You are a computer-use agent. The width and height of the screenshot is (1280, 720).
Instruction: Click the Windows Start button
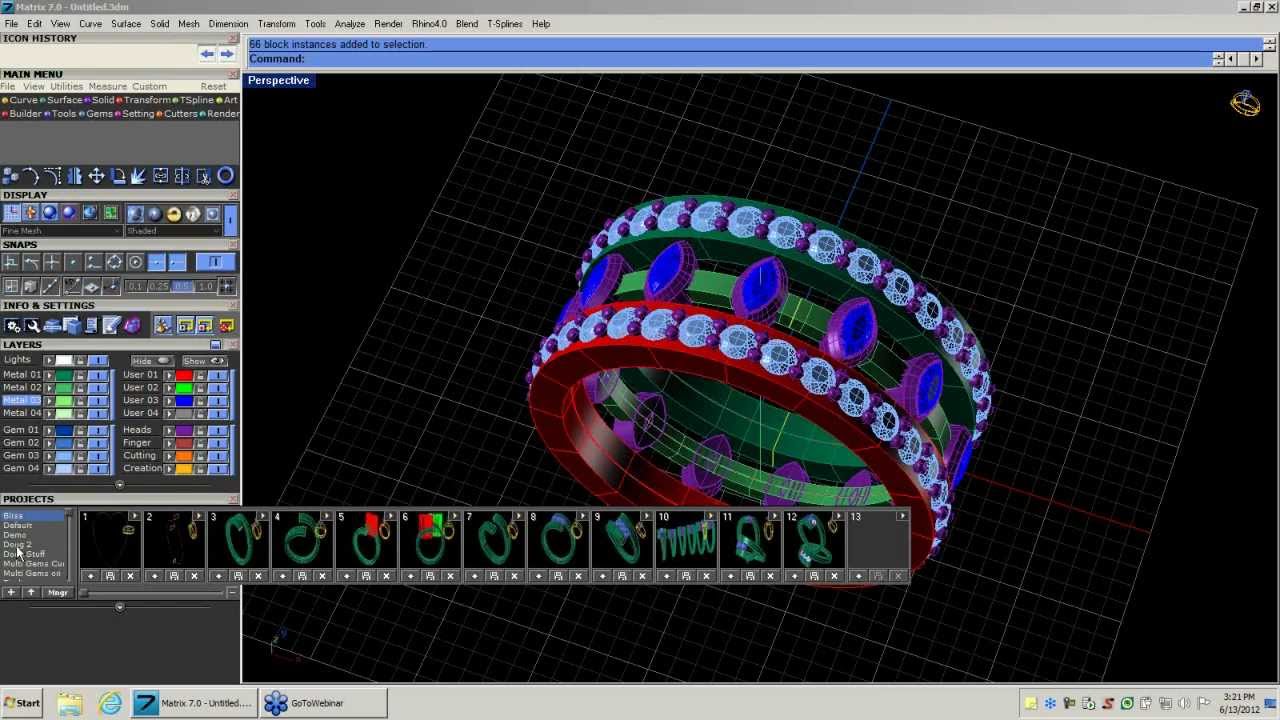22,703
